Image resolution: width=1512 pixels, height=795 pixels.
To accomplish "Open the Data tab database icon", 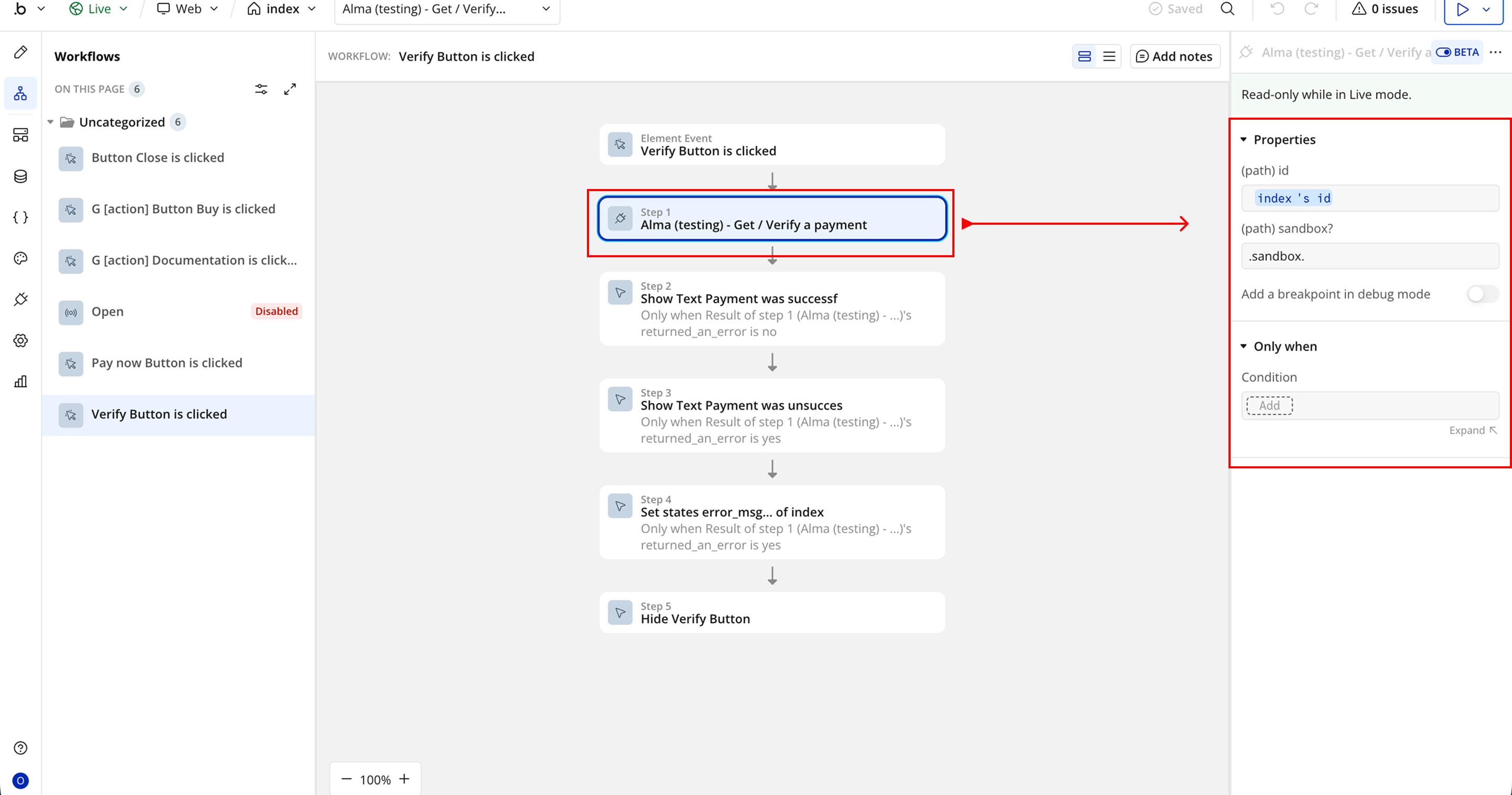I will coord(20,176).
